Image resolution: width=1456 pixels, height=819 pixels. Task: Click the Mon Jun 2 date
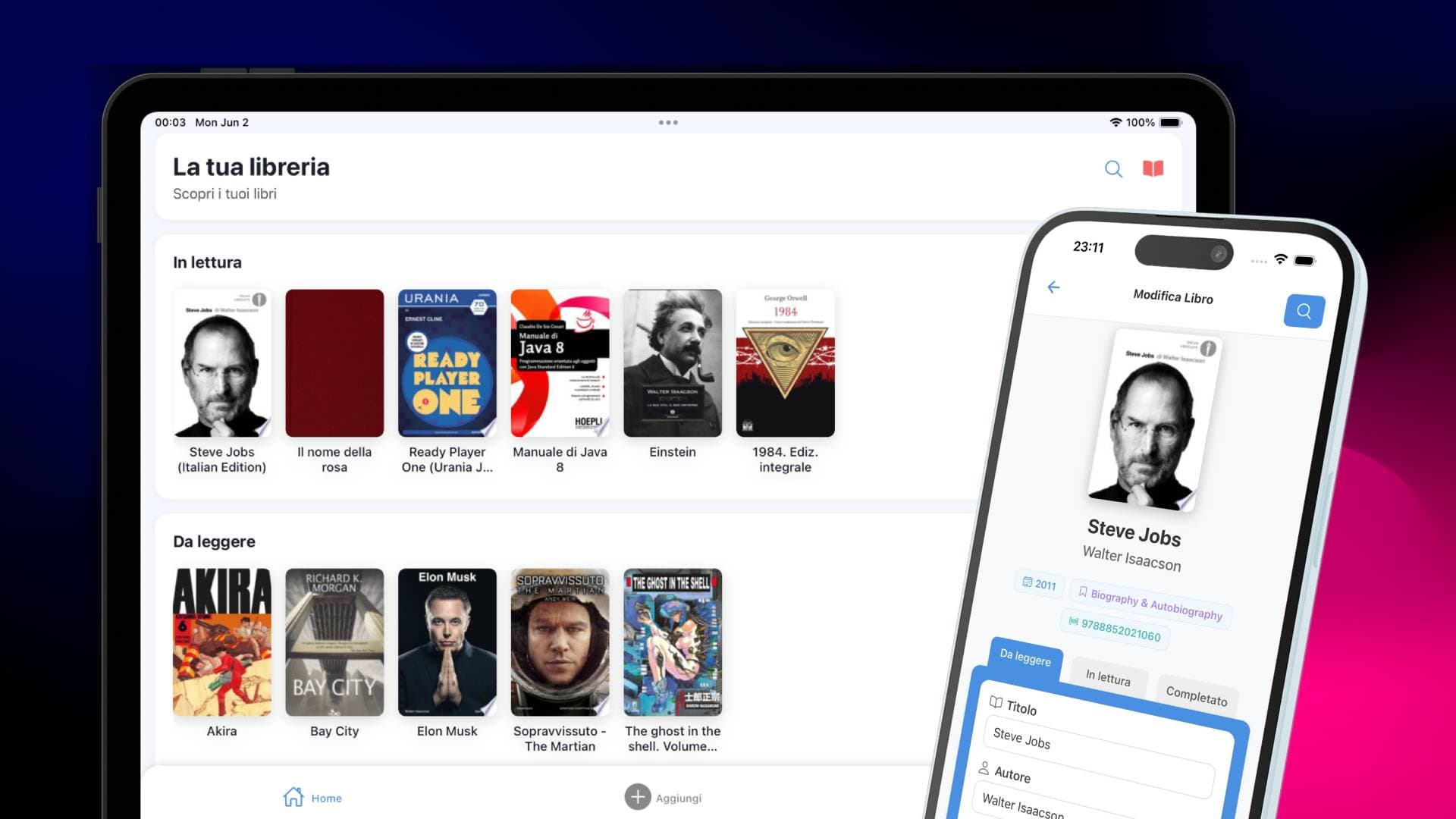coord(221,122)
